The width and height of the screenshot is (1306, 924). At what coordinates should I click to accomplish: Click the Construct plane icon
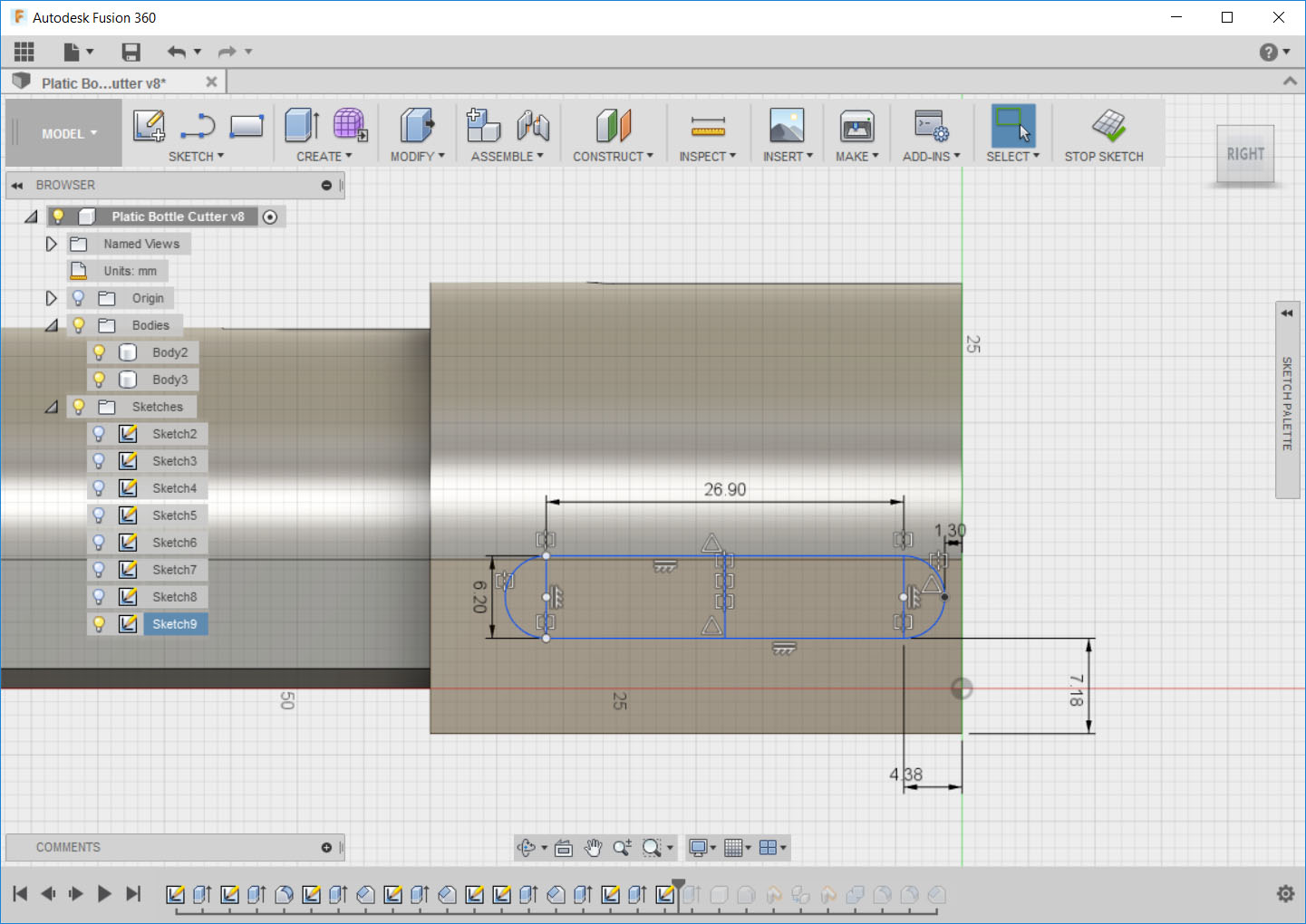[x=613, y=126]
